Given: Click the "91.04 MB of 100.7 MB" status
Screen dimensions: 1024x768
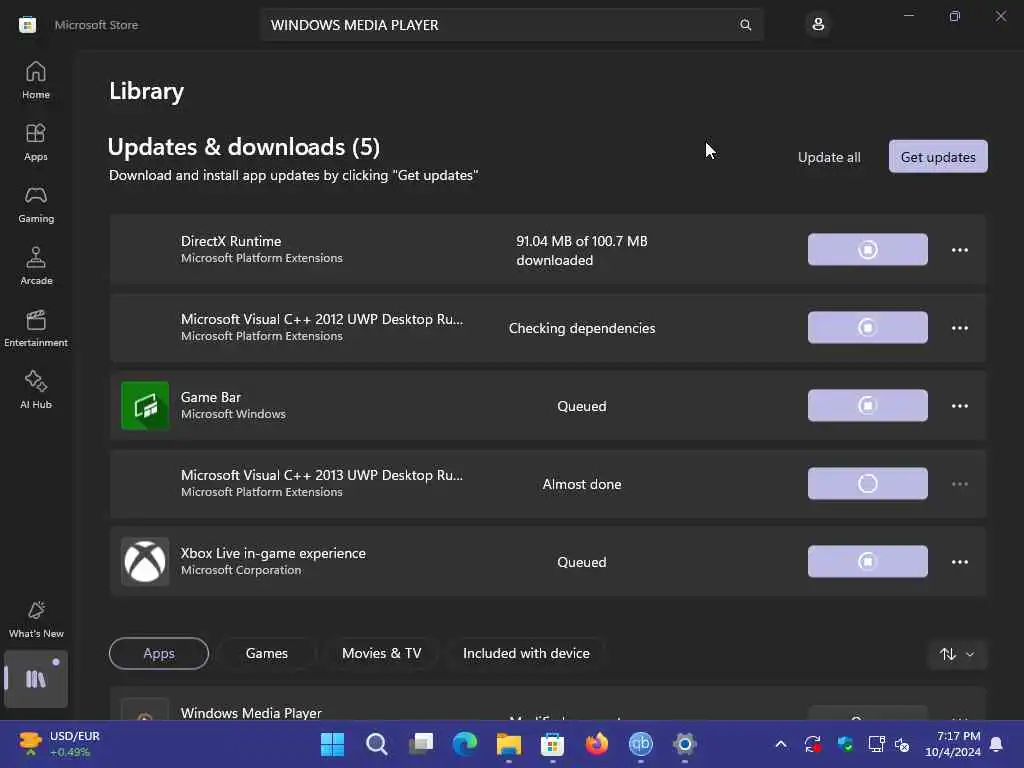Looking at the screenshot, I should point(582,250).
